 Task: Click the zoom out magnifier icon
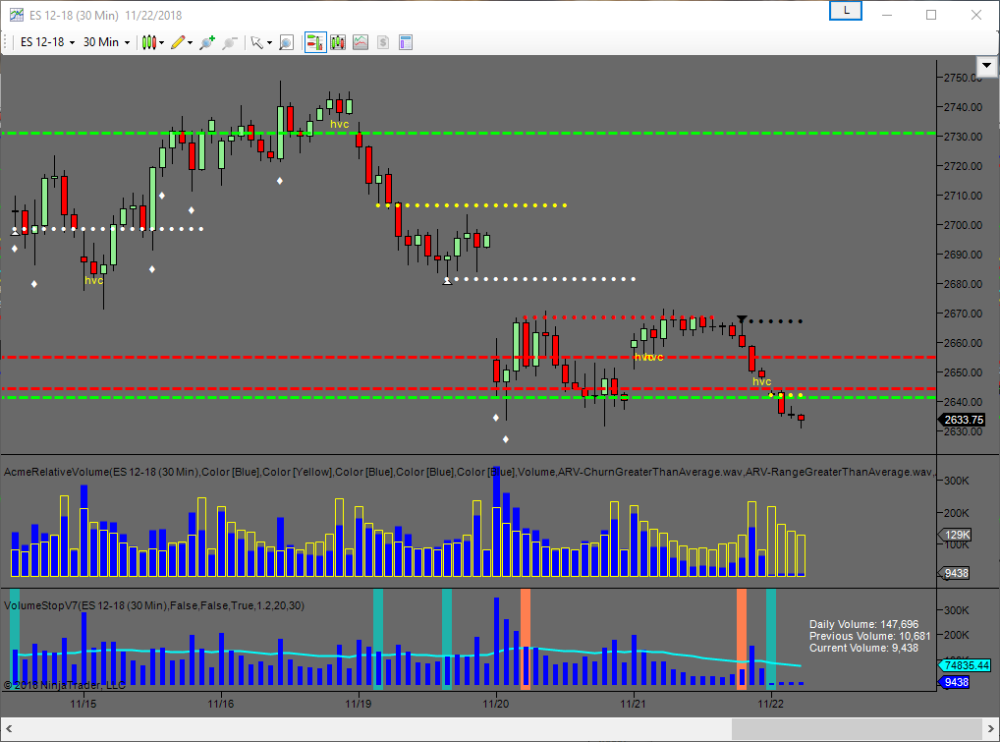coord(230,42)
